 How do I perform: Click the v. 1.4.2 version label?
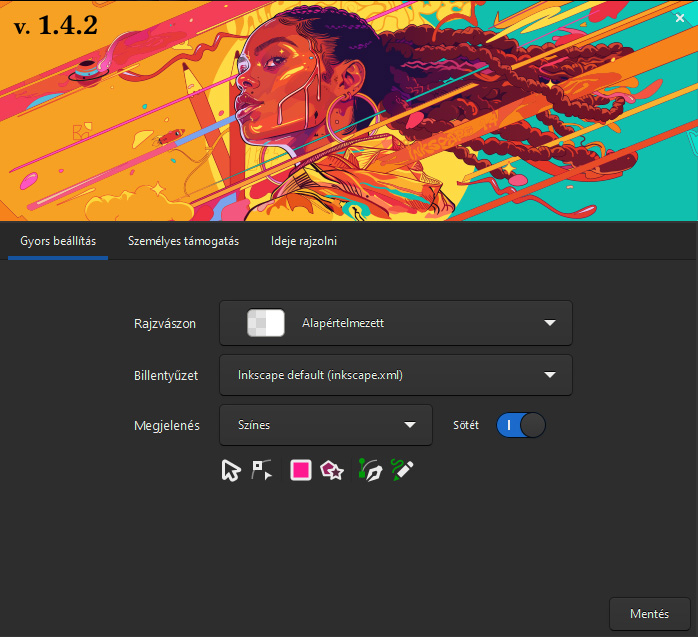56,25
